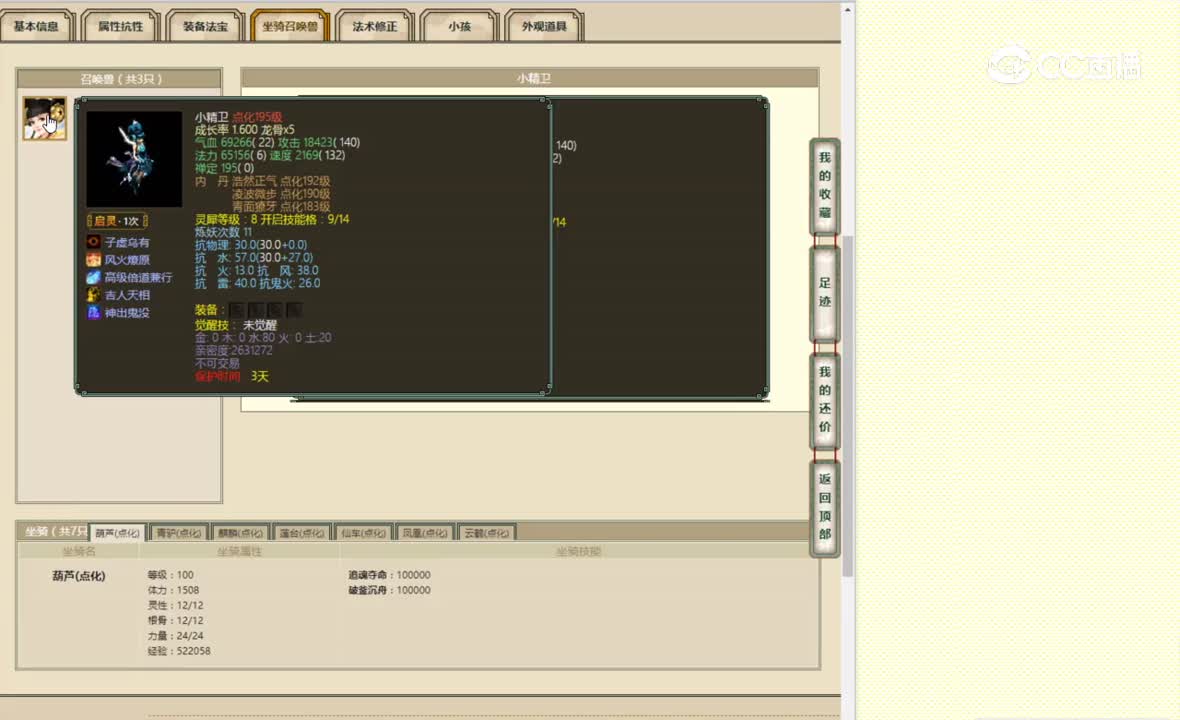The height and width of the screenshot is (720, 1180).
Task: Click the 神出鬼没 skill name
Action: point(126,312)
